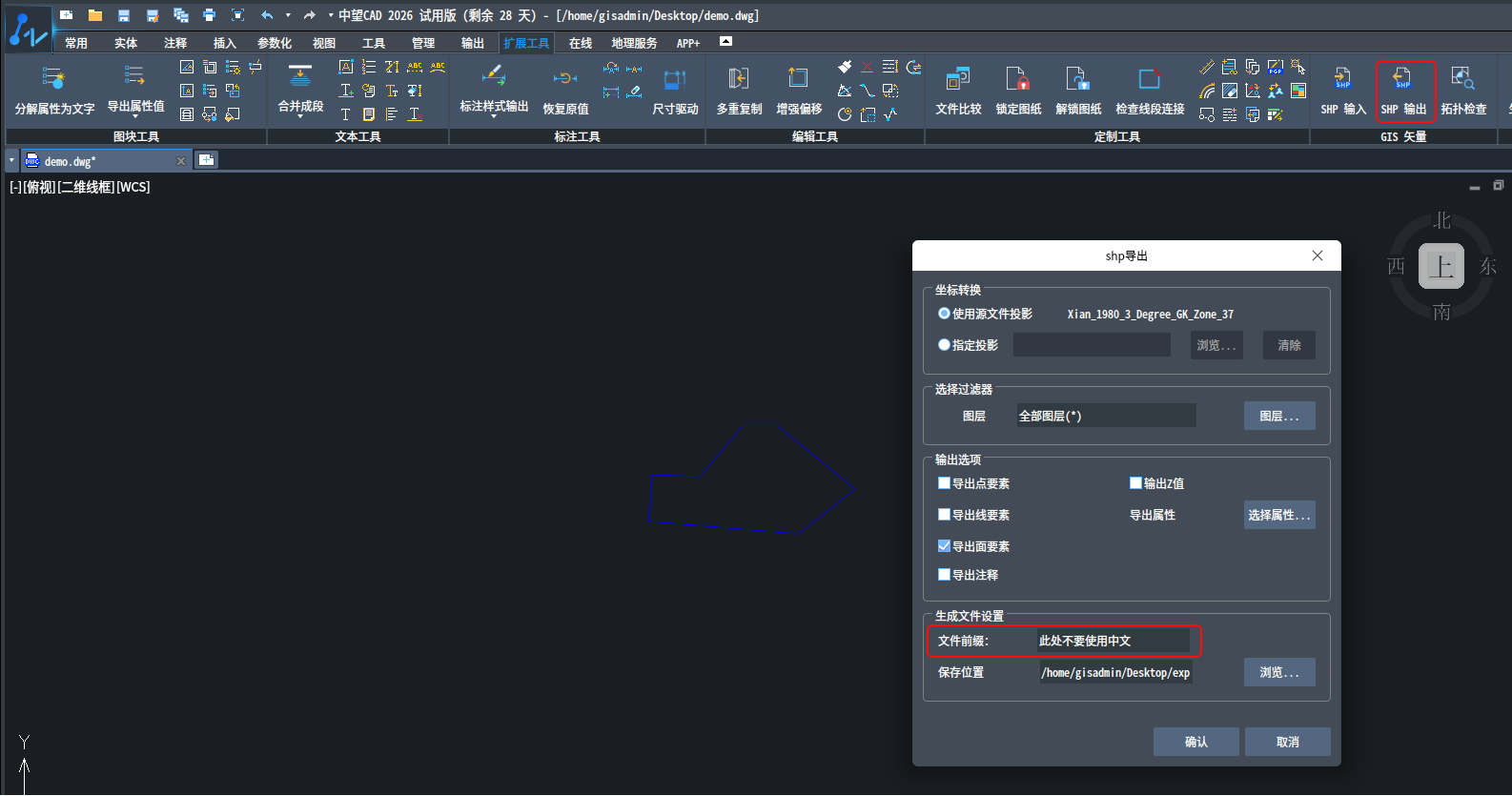Viewport: 1512px width, 796px height.
Task: Select the 使用源文件投影 radio option
Action: point(944,314)
